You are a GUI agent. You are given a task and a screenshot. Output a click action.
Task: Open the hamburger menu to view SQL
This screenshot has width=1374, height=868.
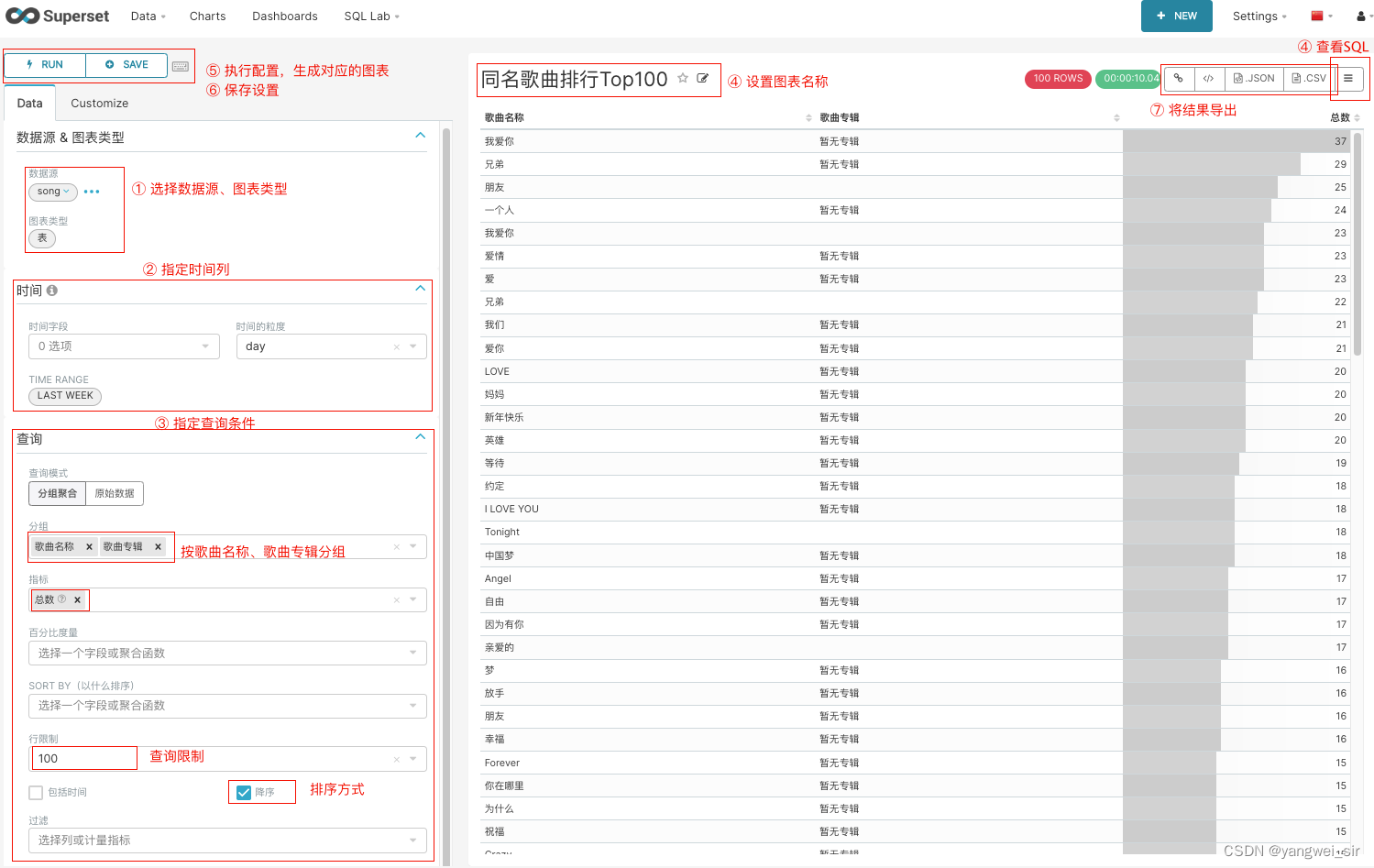coord(1348,79)
